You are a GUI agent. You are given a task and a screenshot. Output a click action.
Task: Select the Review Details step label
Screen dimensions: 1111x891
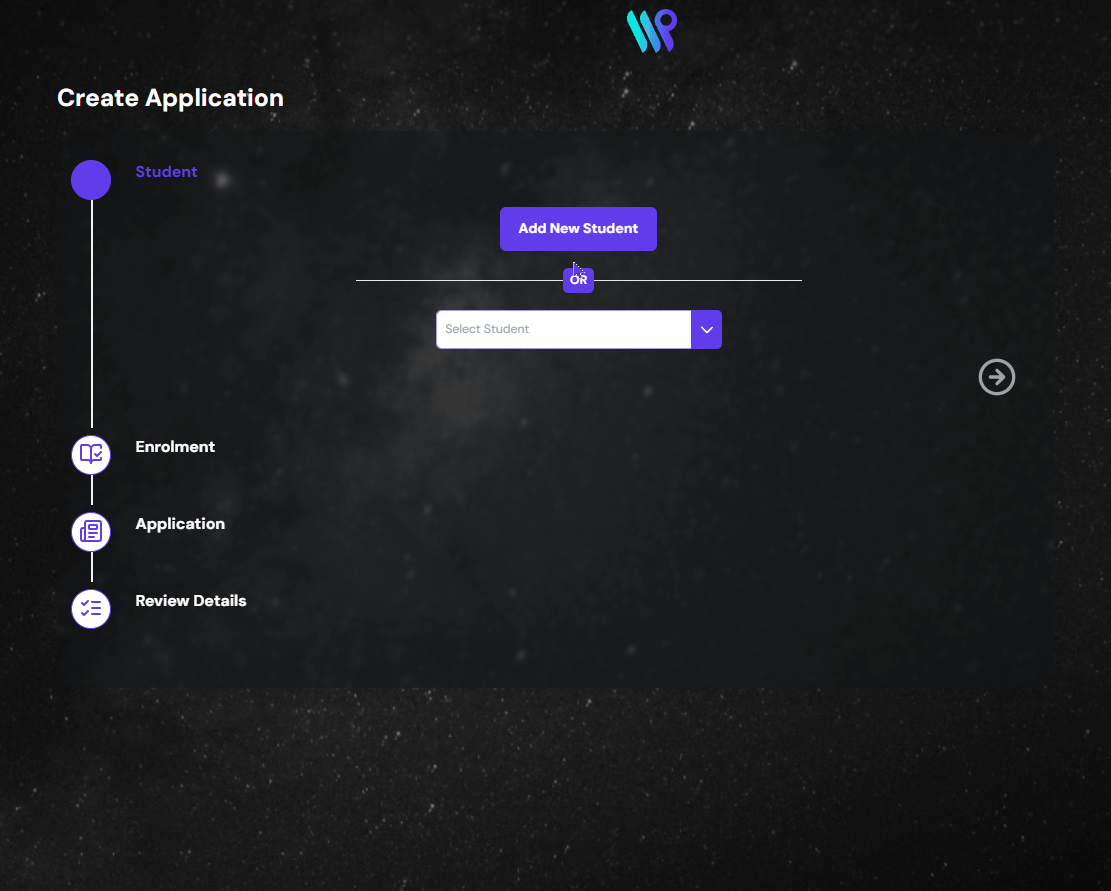tap(190, 601)
